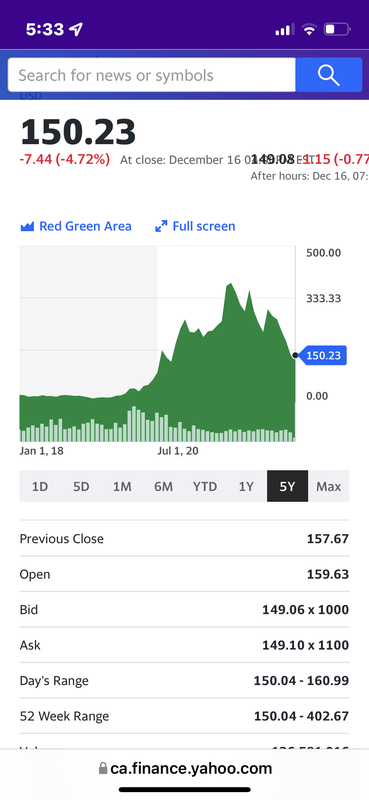Image resolution: width=369 pixels, height=800 pixels.
Task: Select the 1D range tab
Action: (40, 486)
